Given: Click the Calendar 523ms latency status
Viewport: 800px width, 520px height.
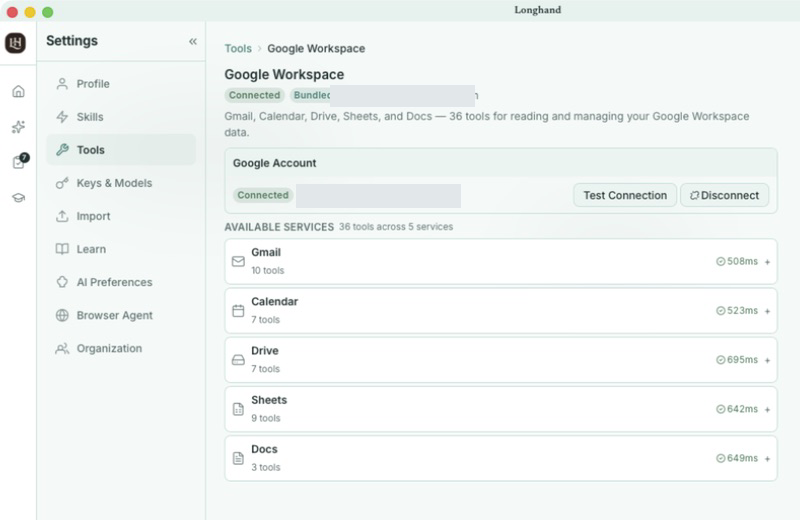Looking at the screenshot, I should [x=737, y=310].
